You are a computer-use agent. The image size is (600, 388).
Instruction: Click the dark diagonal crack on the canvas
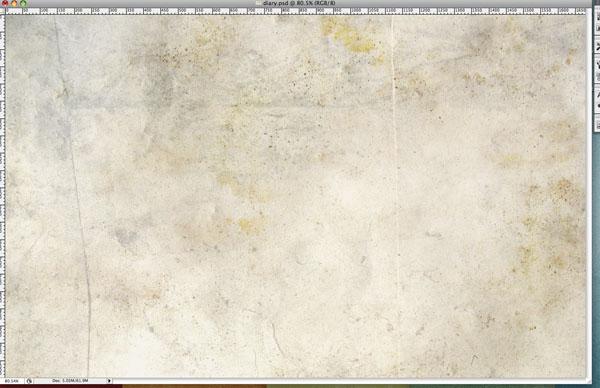pos(77,191)
